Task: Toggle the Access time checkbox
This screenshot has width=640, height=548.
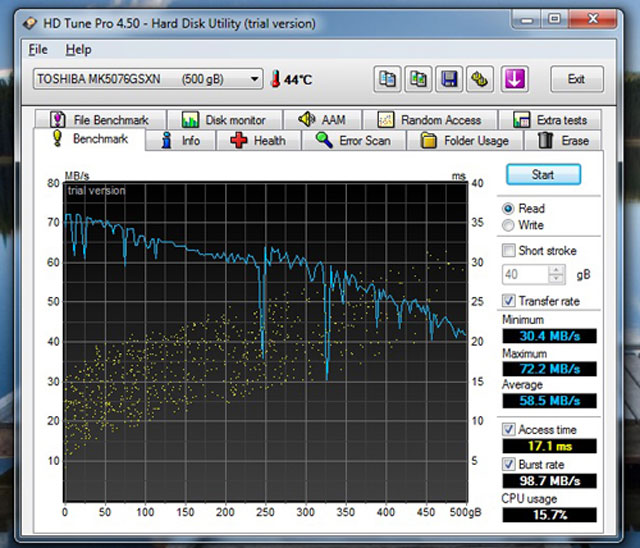Action: [510, 429]
